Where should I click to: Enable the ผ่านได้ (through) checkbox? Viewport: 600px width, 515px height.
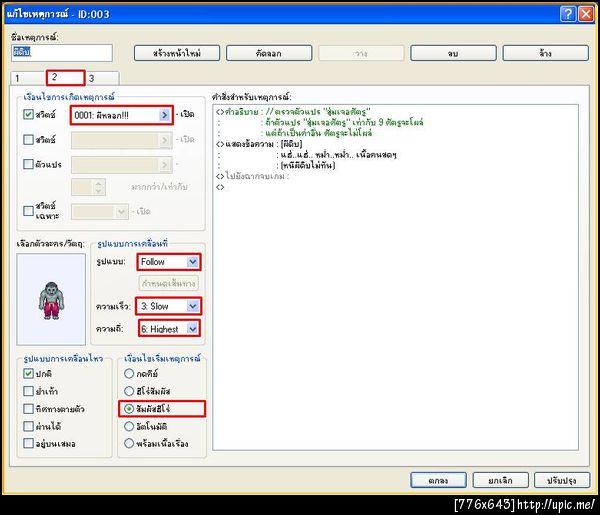tap(28, 426)
